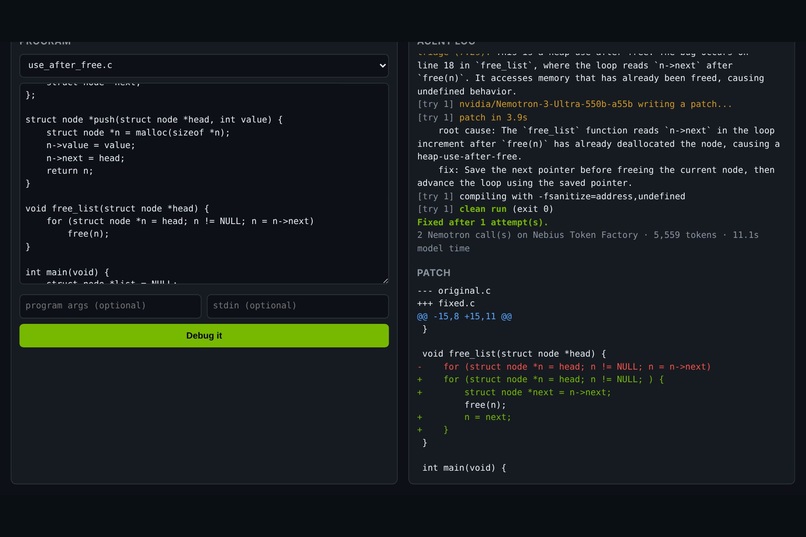This screenshot has height=537, width=806.
Task: Click 'compiling with -fsanitize=address,undefined' log line
Action: 572,196
